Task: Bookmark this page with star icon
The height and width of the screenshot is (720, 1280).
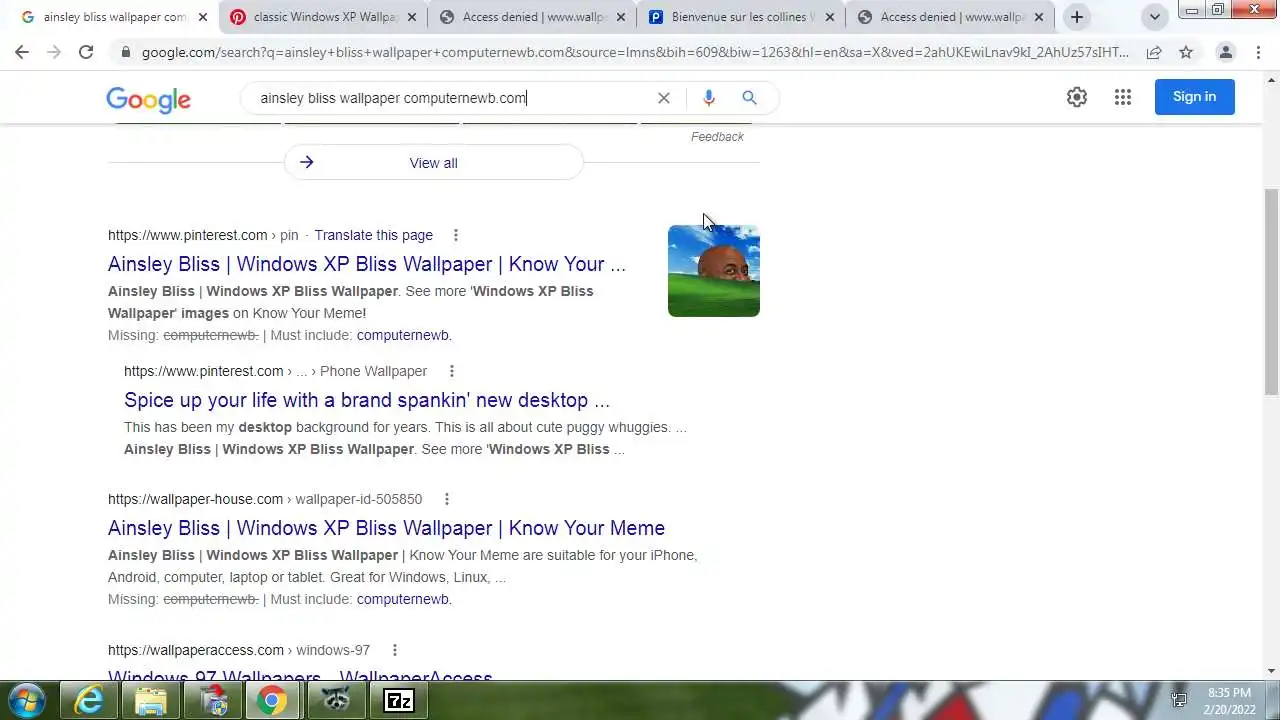Action: point(1186,52)
